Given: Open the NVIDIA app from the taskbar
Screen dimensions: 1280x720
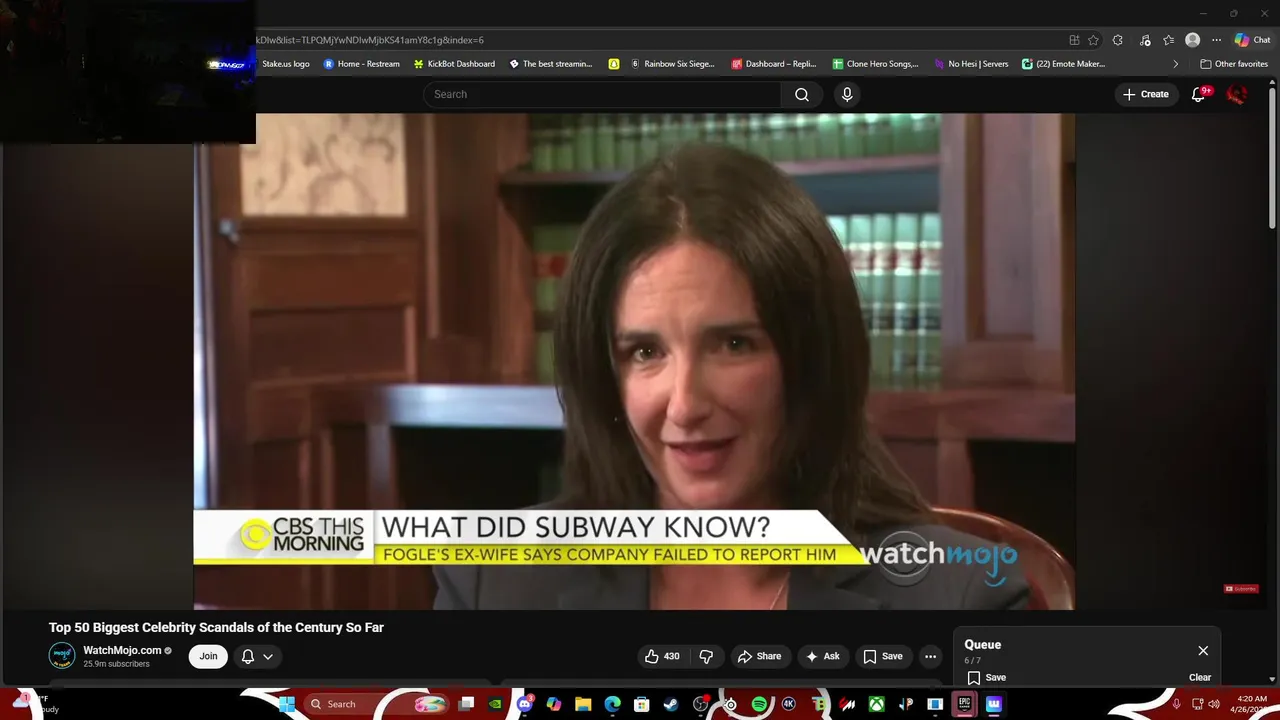Looking at the screenshot, I should [495, 704].
